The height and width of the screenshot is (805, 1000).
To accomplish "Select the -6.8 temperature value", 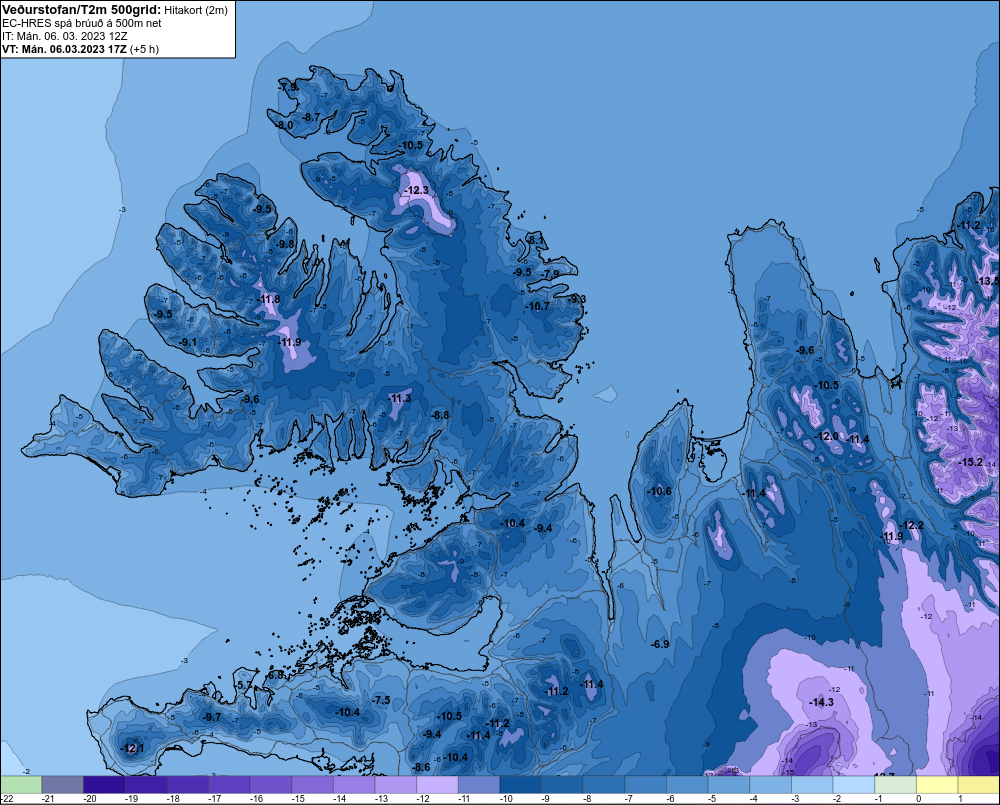I will (275, 675).
